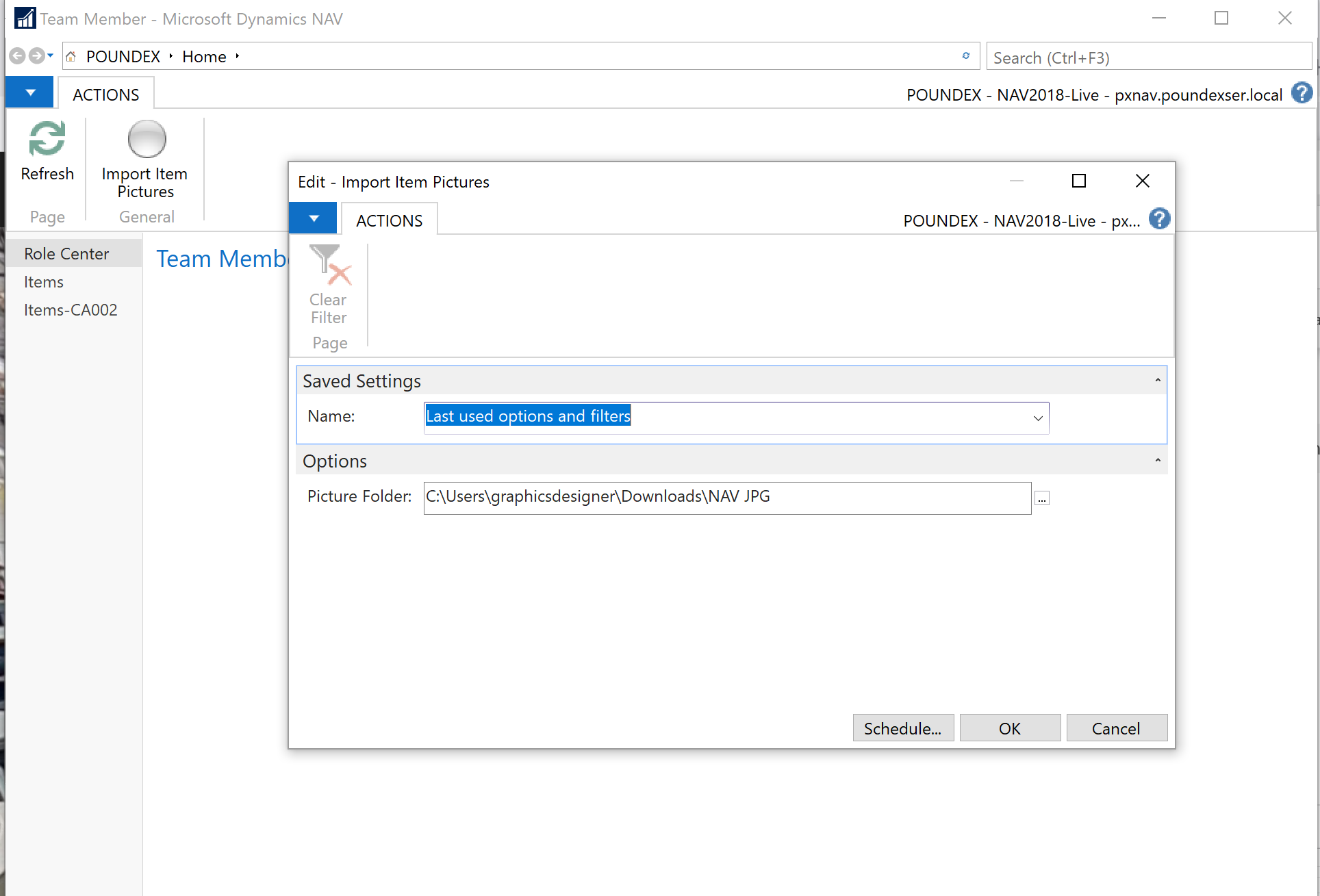Image resolution: width=1320 pixels, height=896 pixels.
Task: Click the help icon in dialog
Action: [1159, 219]
